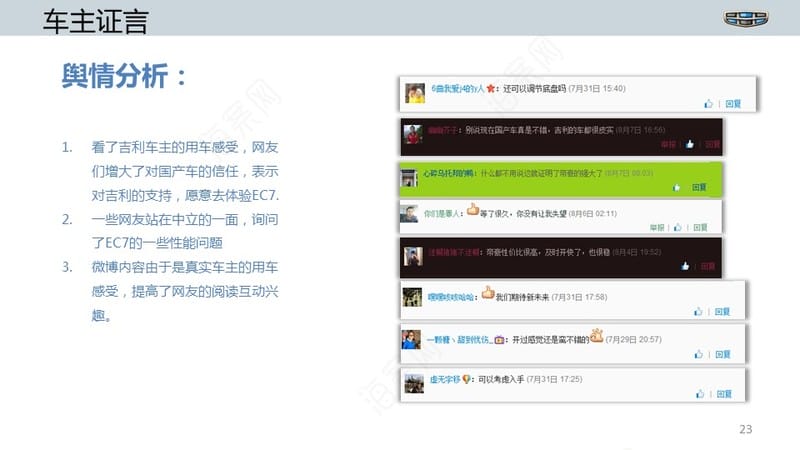
Task: Click the purple badge in the 7月29日 20:57 comment
Action: click(x=499, y=340)
